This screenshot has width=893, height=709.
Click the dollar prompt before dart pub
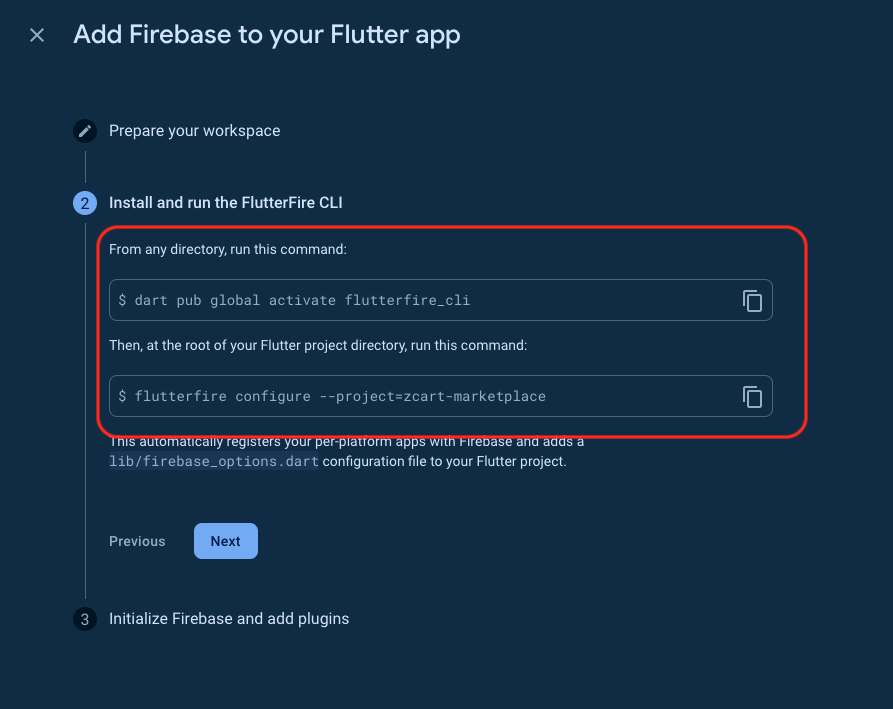click(122, 300)
